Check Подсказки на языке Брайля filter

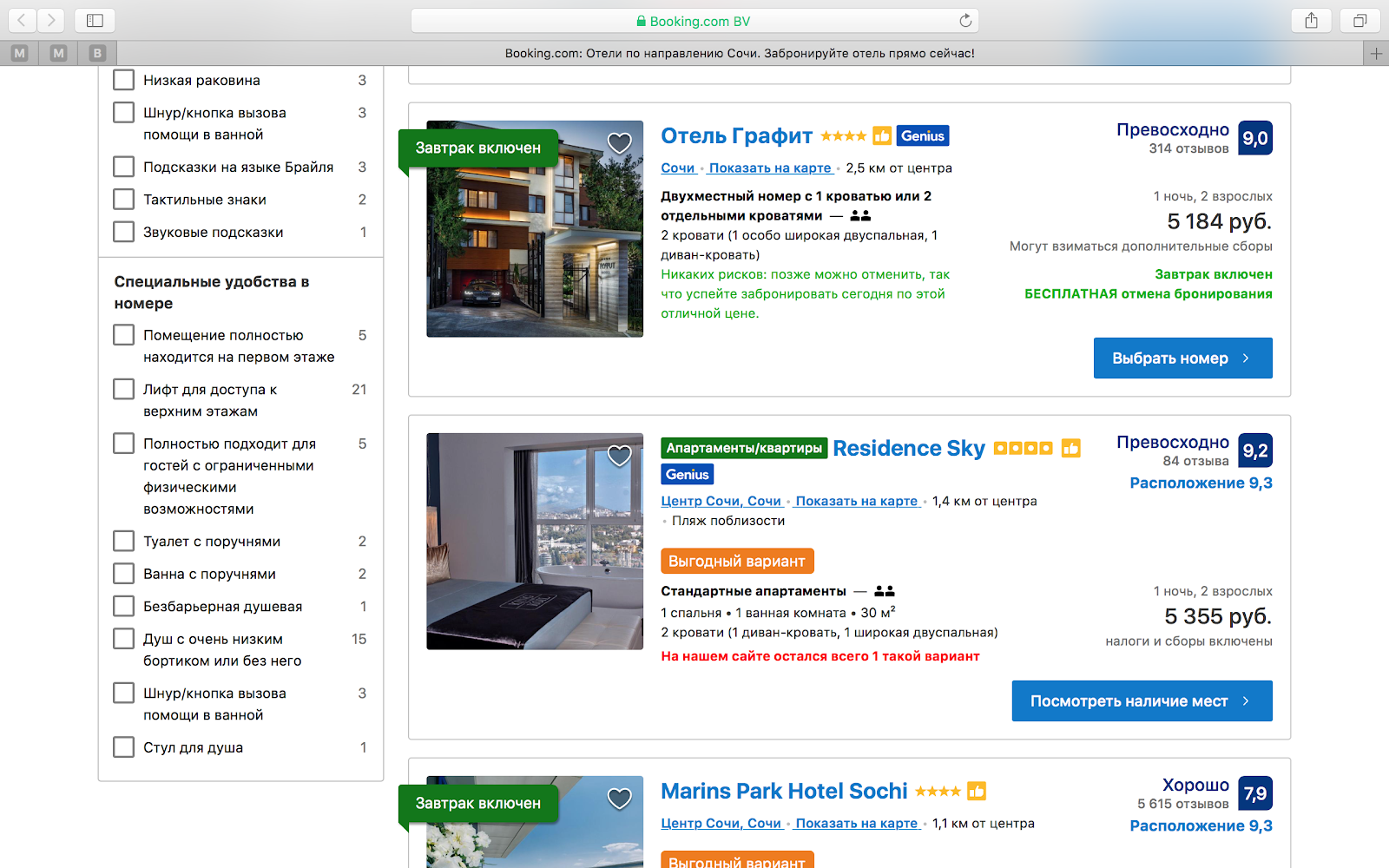[x=124, y=167]
